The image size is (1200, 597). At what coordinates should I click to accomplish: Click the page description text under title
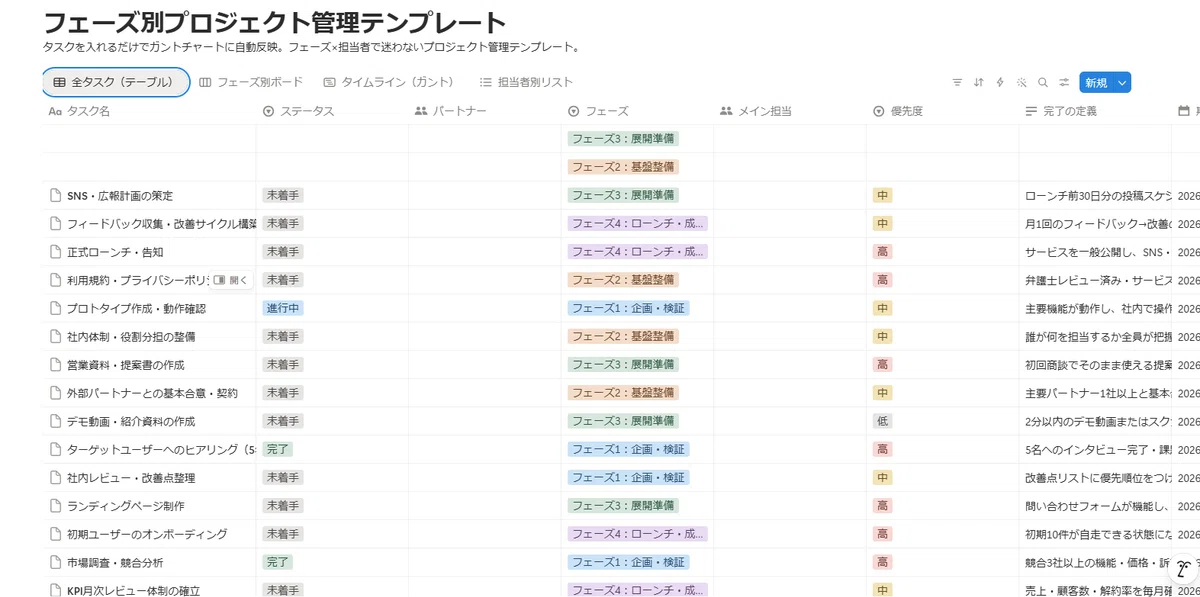[x=311, y=47]
